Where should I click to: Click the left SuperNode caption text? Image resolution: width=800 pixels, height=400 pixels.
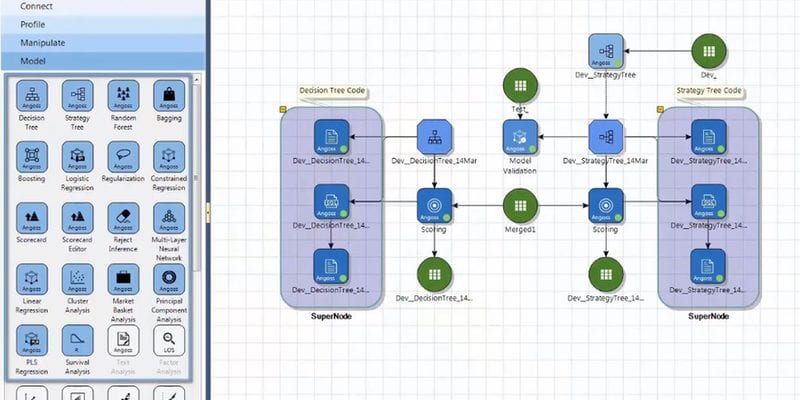point(331,316)
